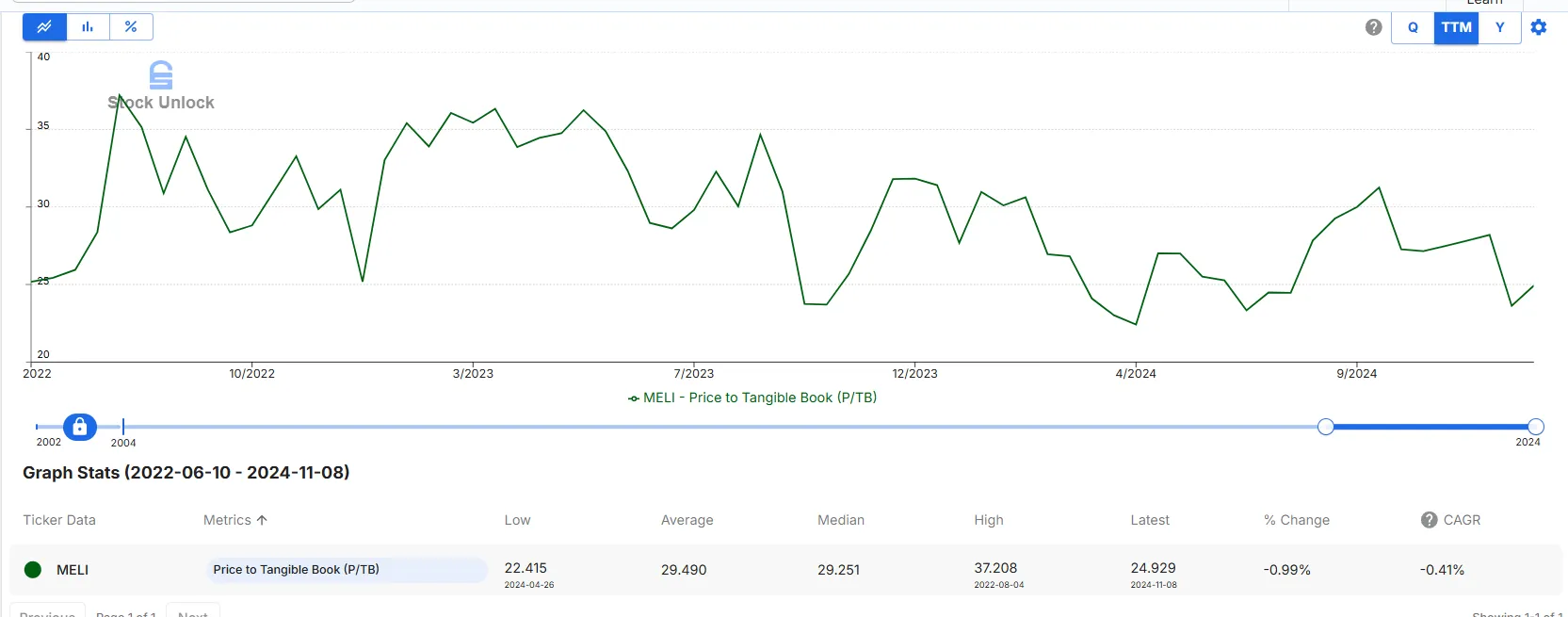Viewport: 1568px width, 617px height.
Task: Click the Median value 29.251
Action: click(x=839, y=570)
